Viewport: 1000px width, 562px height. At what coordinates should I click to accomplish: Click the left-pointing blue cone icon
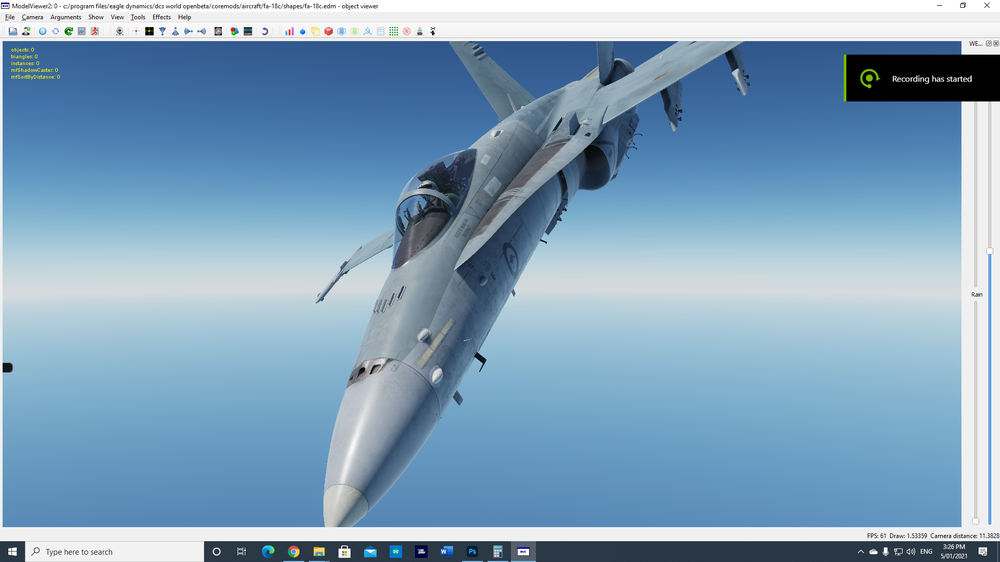[x=202, y=31]
